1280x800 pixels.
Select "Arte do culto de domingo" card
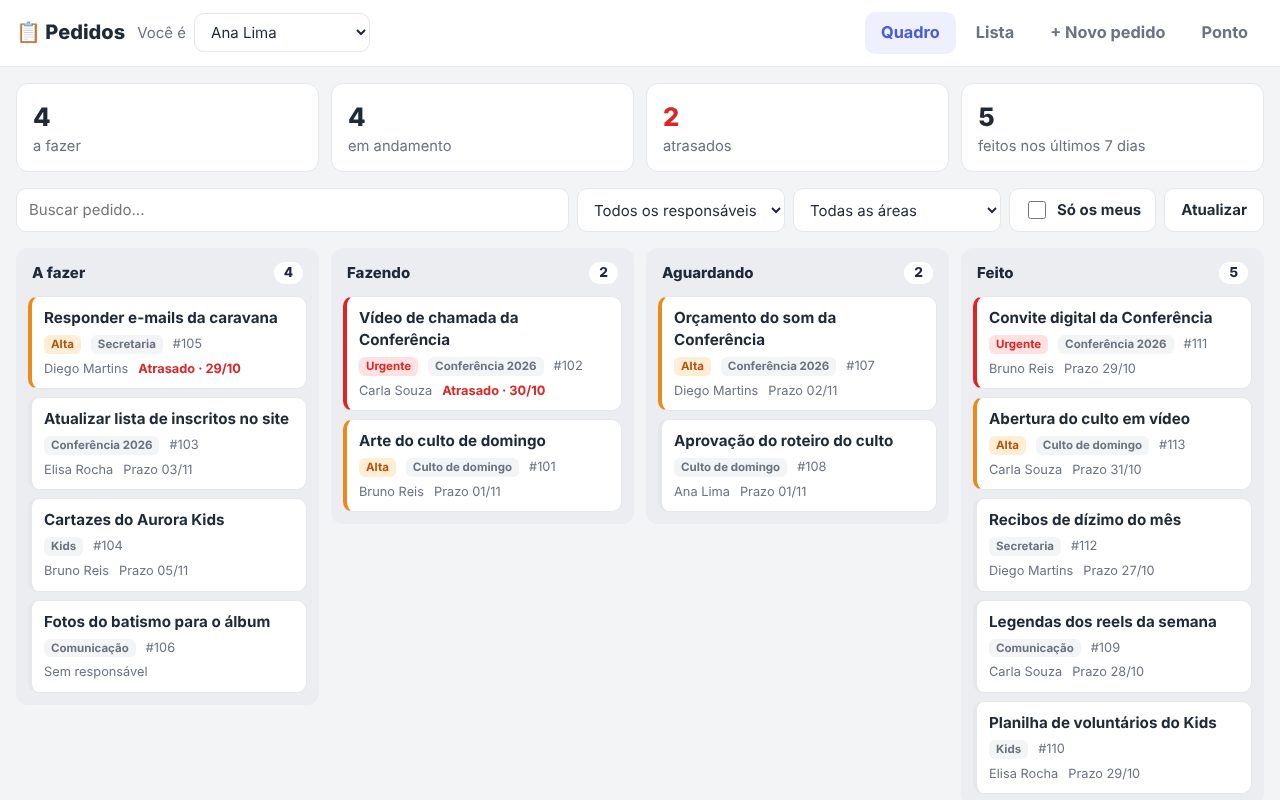coord(482,465)
